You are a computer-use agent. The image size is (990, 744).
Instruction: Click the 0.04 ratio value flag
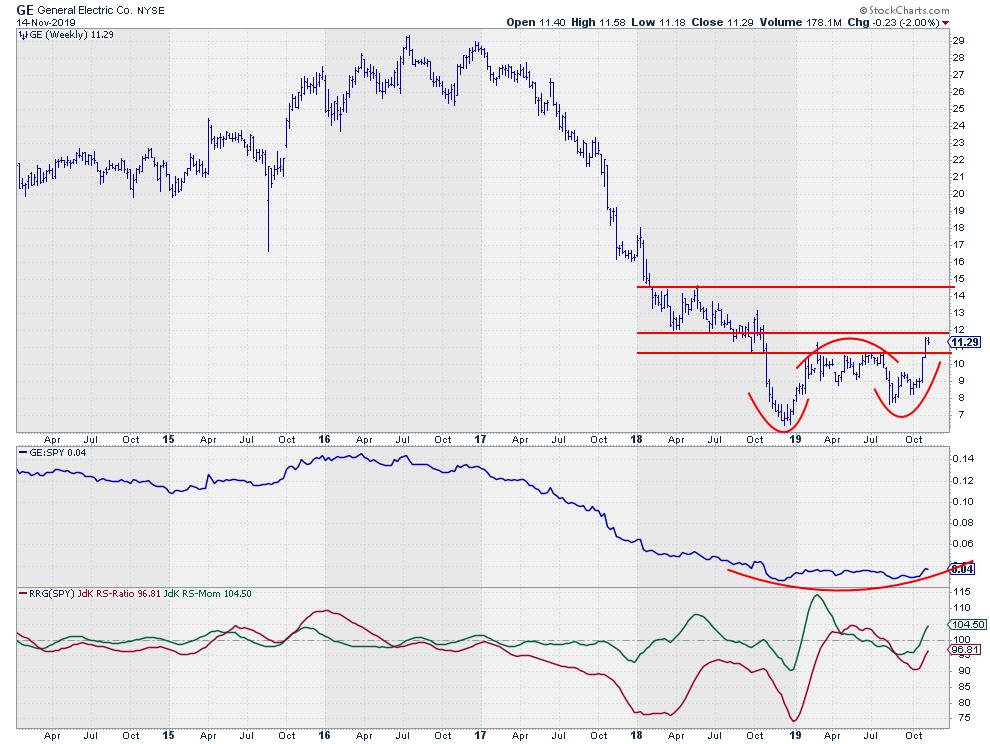tap(962, 569)
